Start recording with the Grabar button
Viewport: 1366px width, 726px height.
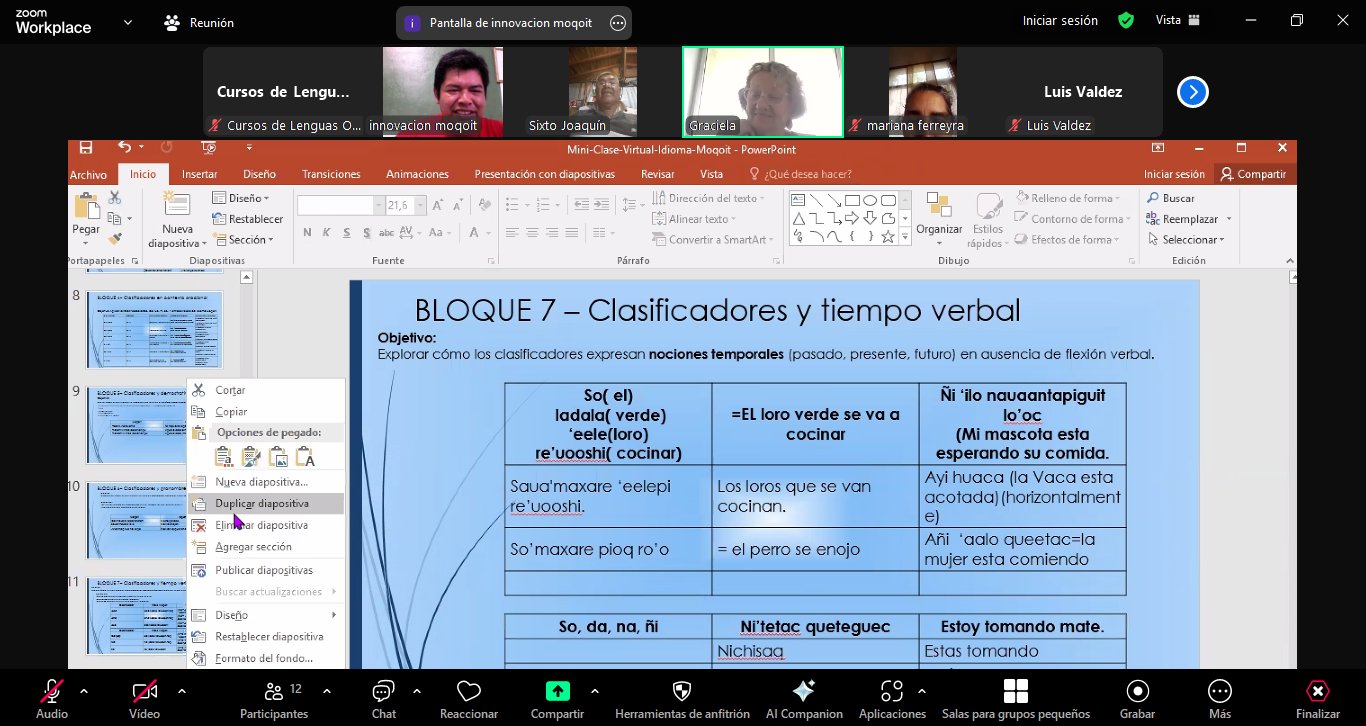tap(1137, 692)
